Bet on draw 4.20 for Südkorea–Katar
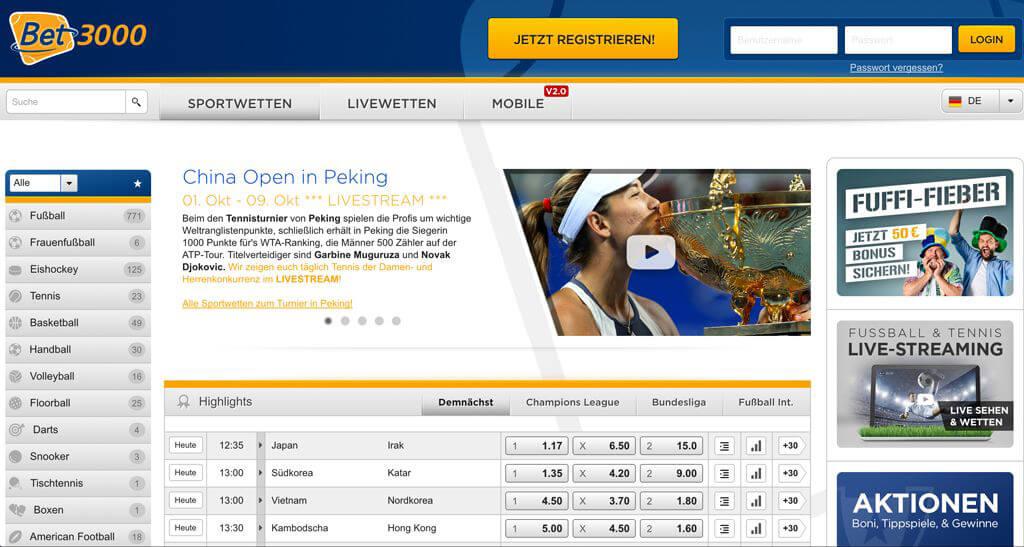The height and width of the screenshot is (547, 1024). 604,473
